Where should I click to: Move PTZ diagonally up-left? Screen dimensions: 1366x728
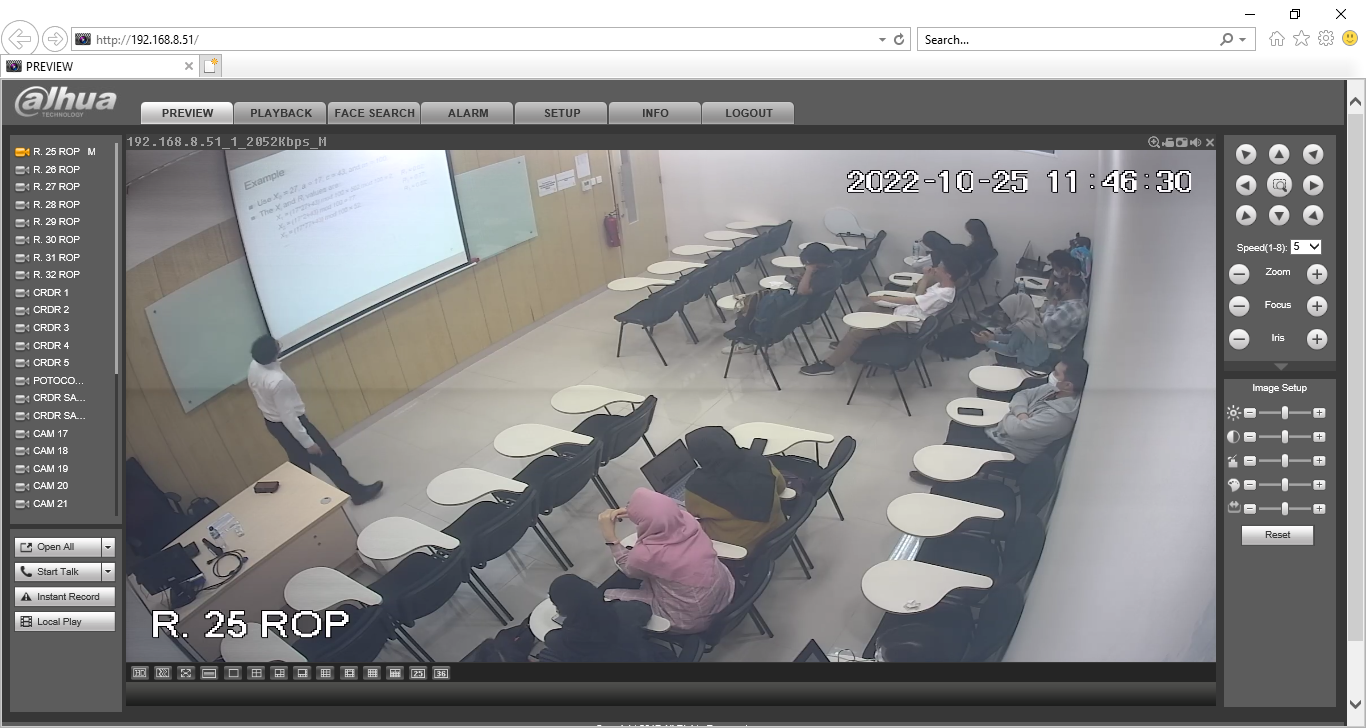point(1246,154)
